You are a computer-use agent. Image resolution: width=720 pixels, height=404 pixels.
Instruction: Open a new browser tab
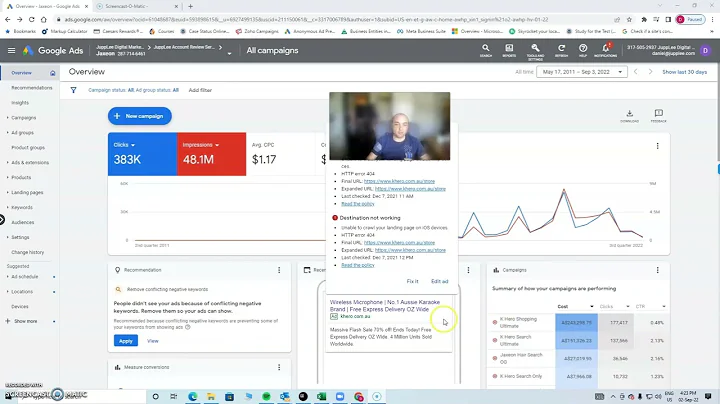[191, 6]
